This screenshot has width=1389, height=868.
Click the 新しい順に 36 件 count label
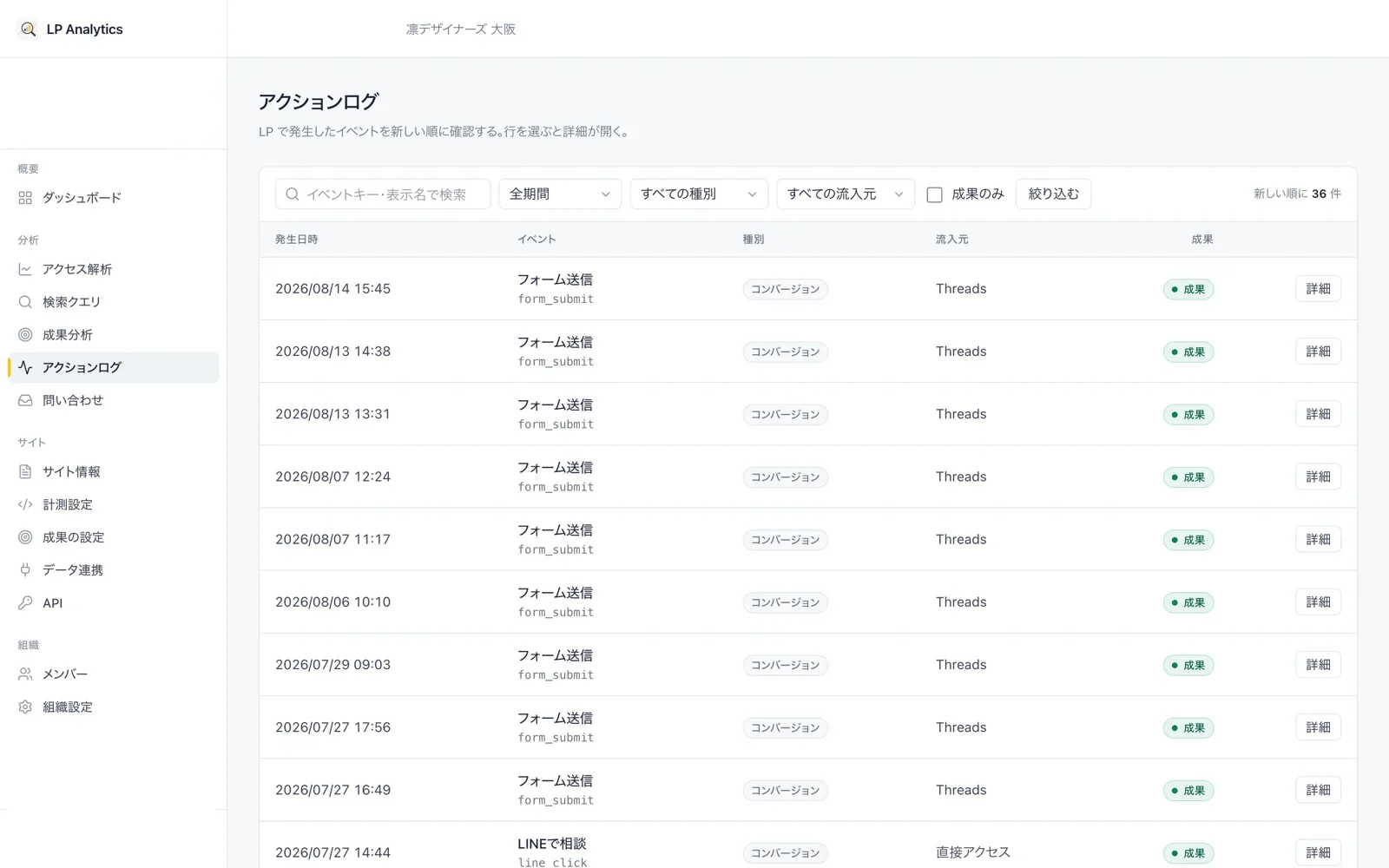(1297, 194)
